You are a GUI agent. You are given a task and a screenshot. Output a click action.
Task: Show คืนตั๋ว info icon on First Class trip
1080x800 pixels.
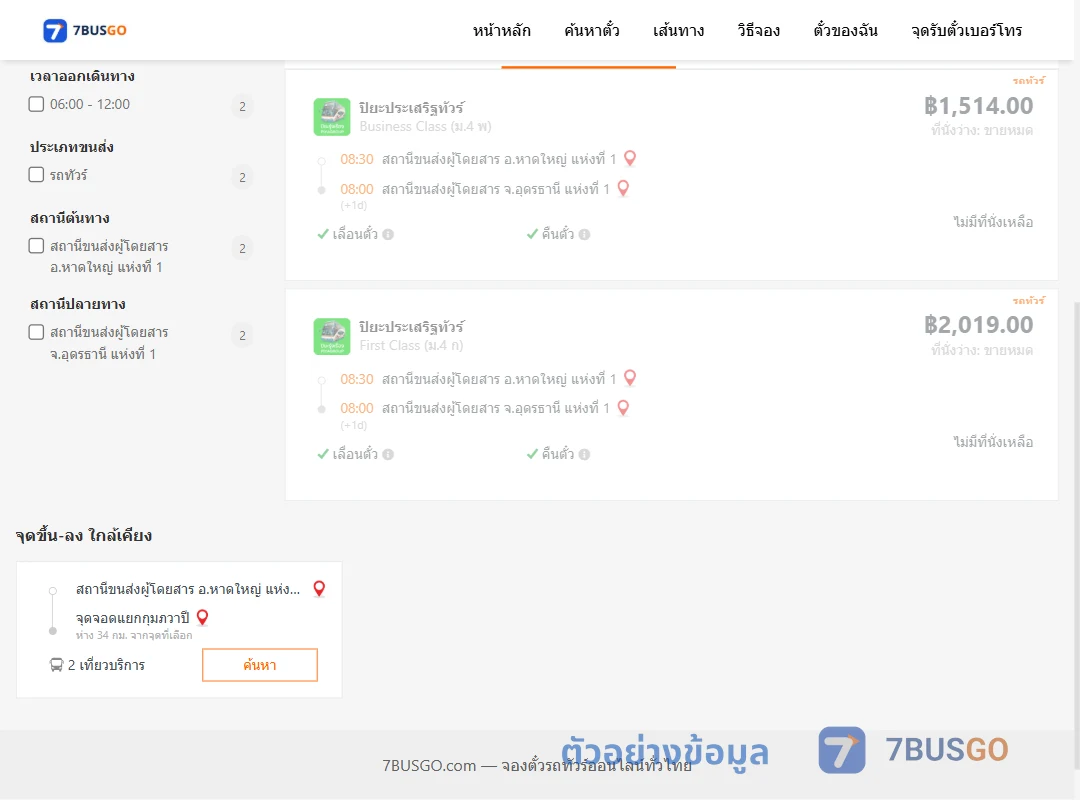point(584,454)
